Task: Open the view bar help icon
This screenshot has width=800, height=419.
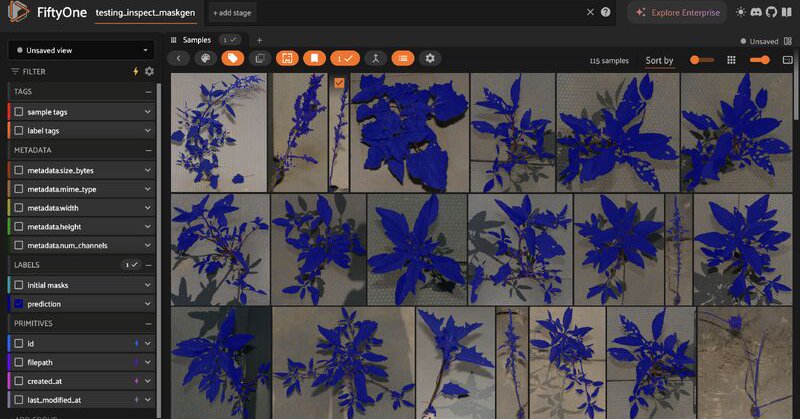Action: 606,12
